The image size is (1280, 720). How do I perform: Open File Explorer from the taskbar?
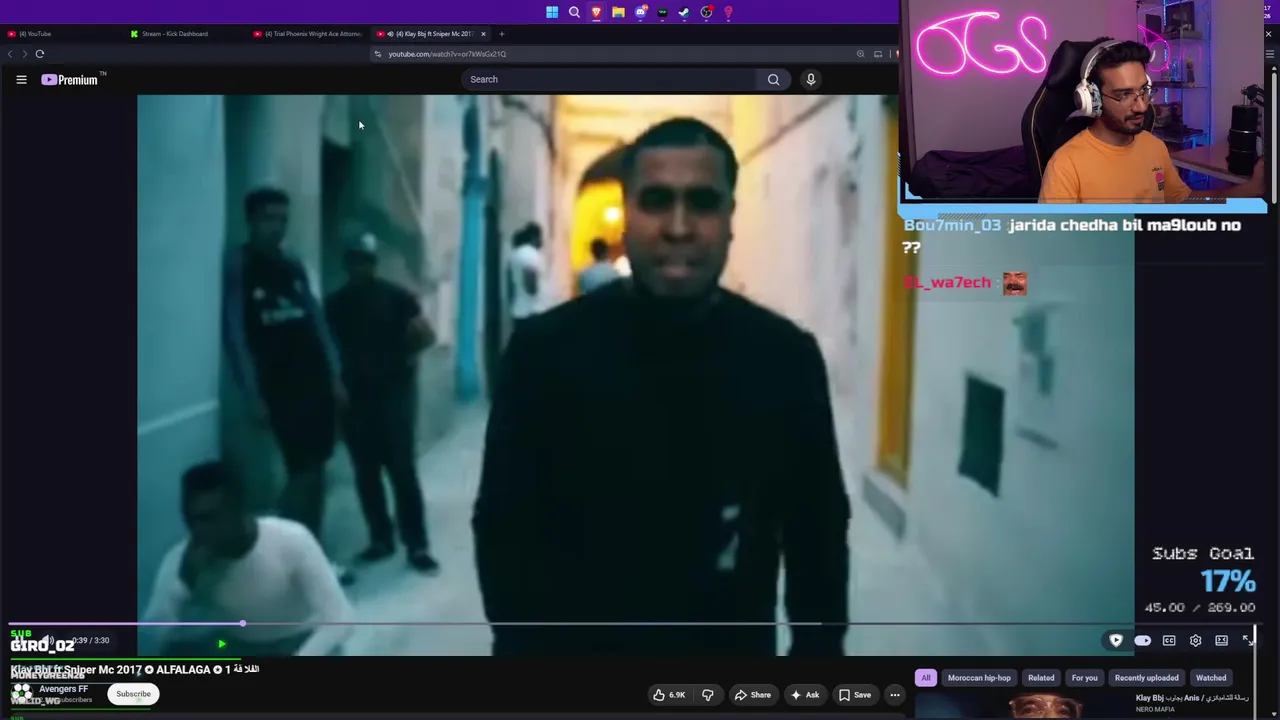click(x=618, y=12)
